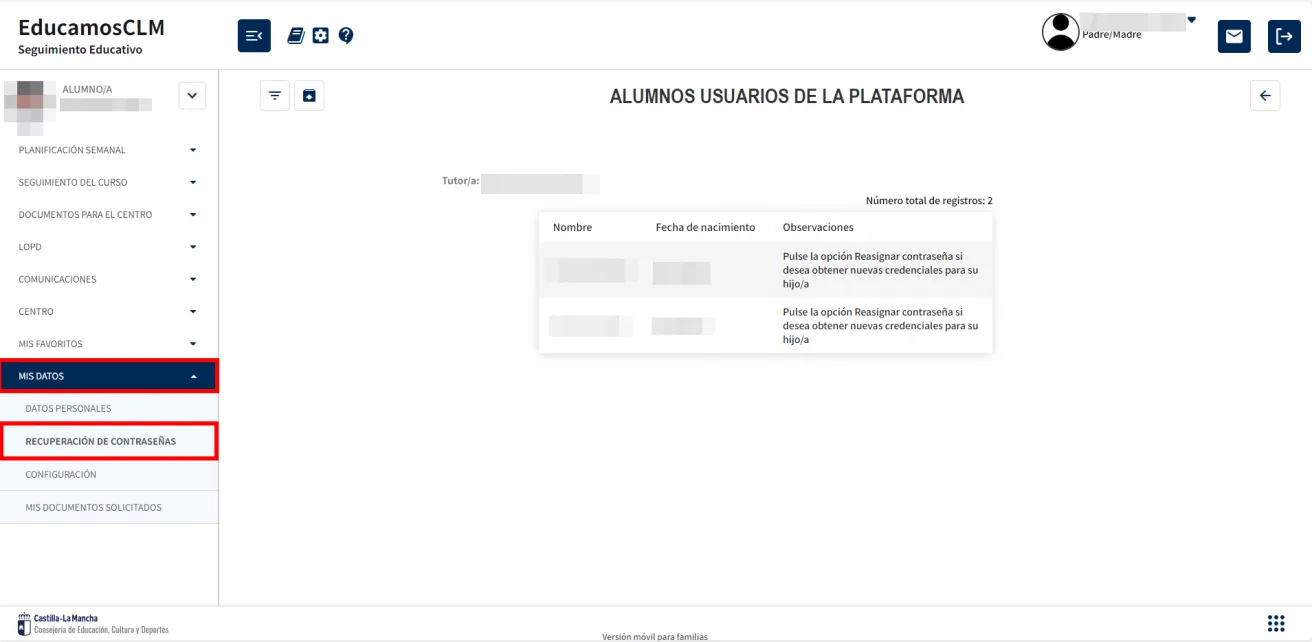Screen dimensions: 1312x642
Task: Expand the student selector chevron
Action: point(191,95)
